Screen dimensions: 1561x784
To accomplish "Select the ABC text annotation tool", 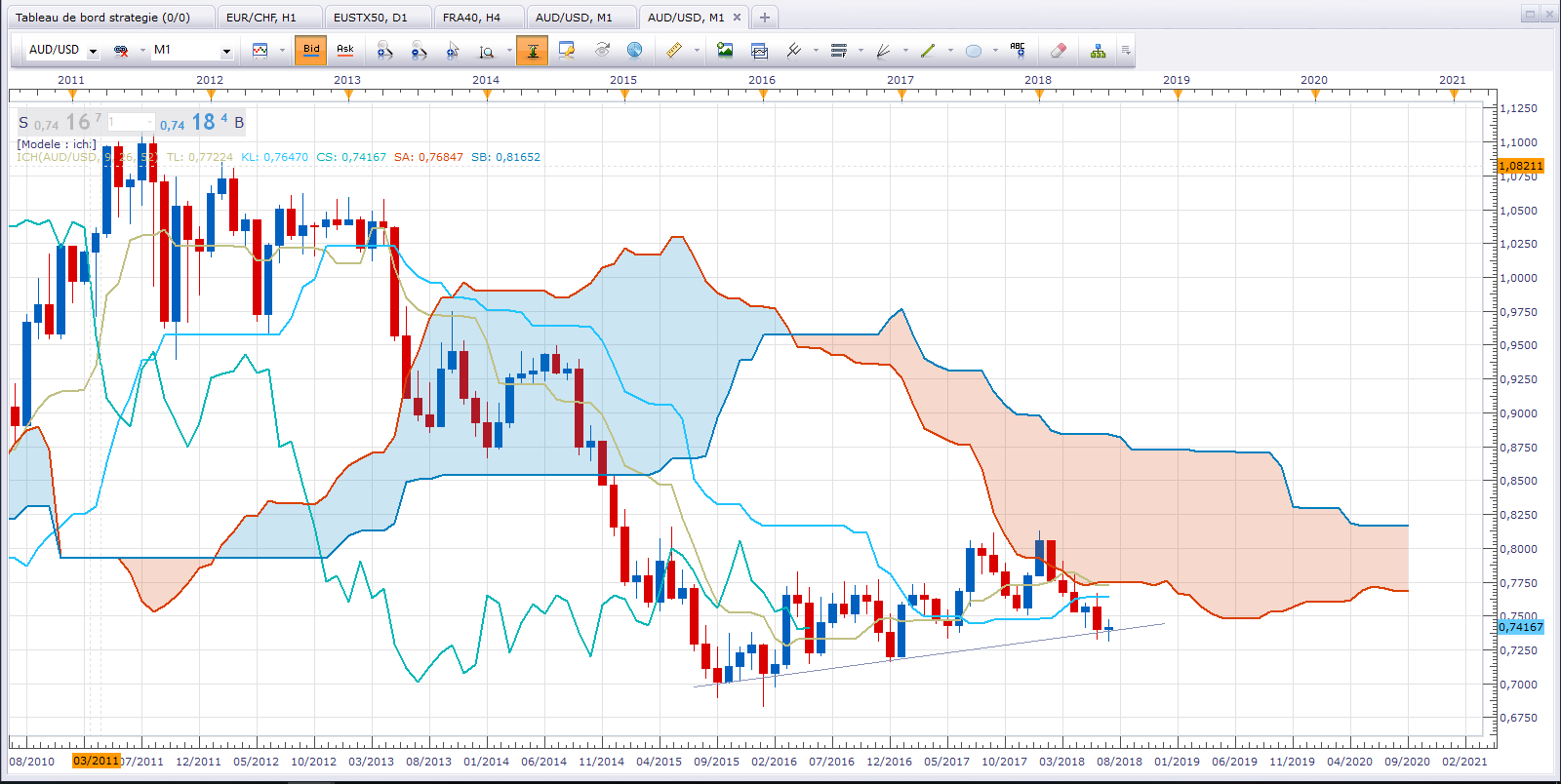I will [1018, 51].
